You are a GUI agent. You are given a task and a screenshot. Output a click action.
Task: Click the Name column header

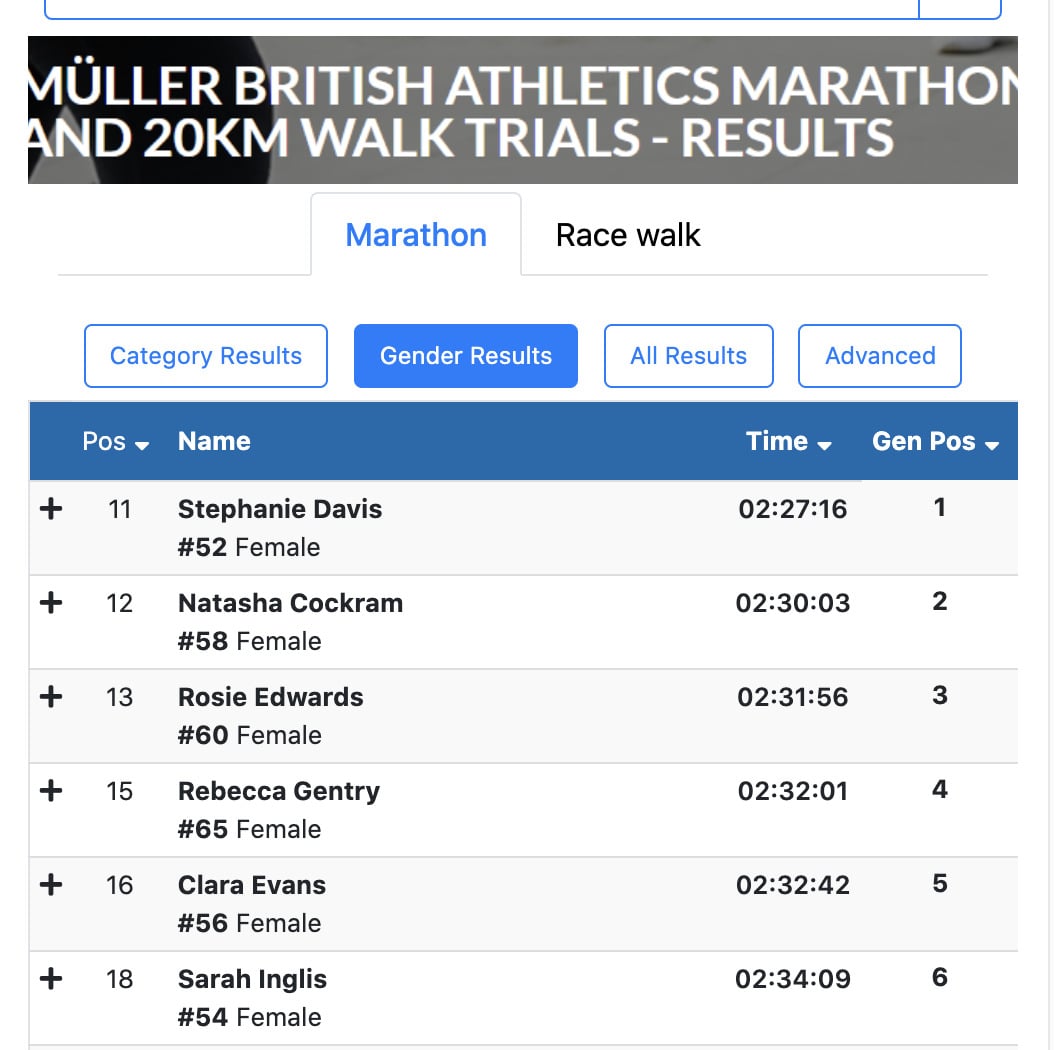click(214, 442)
